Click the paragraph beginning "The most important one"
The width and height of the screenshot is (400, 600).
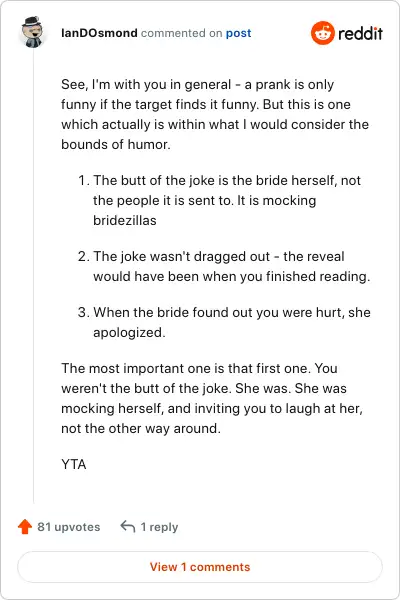(x=212, y=398)
